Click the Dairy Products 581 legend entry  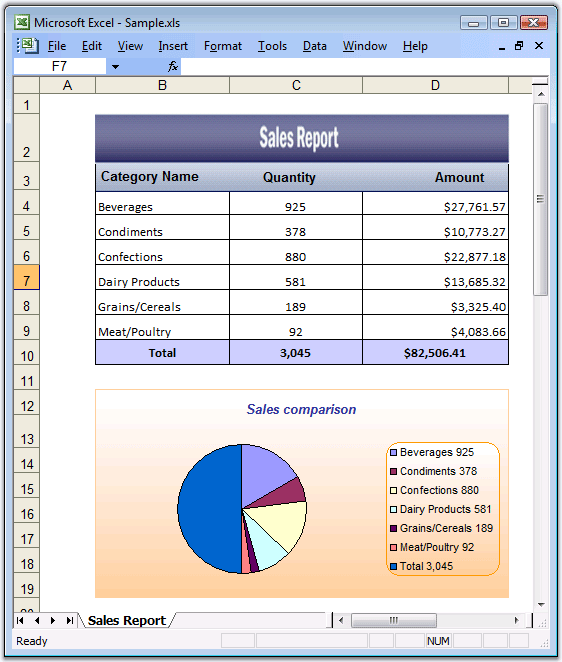[x=441, y=509]
